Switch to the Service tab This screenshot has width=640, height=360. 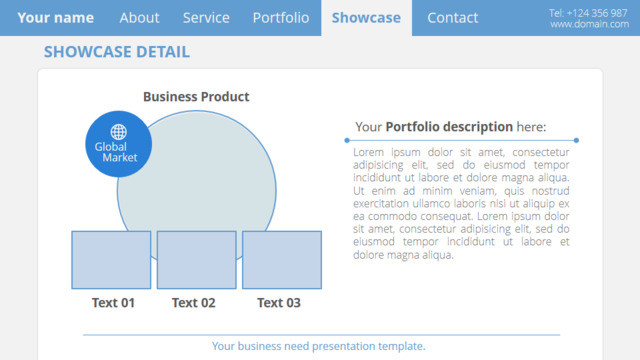click(206, 18)
